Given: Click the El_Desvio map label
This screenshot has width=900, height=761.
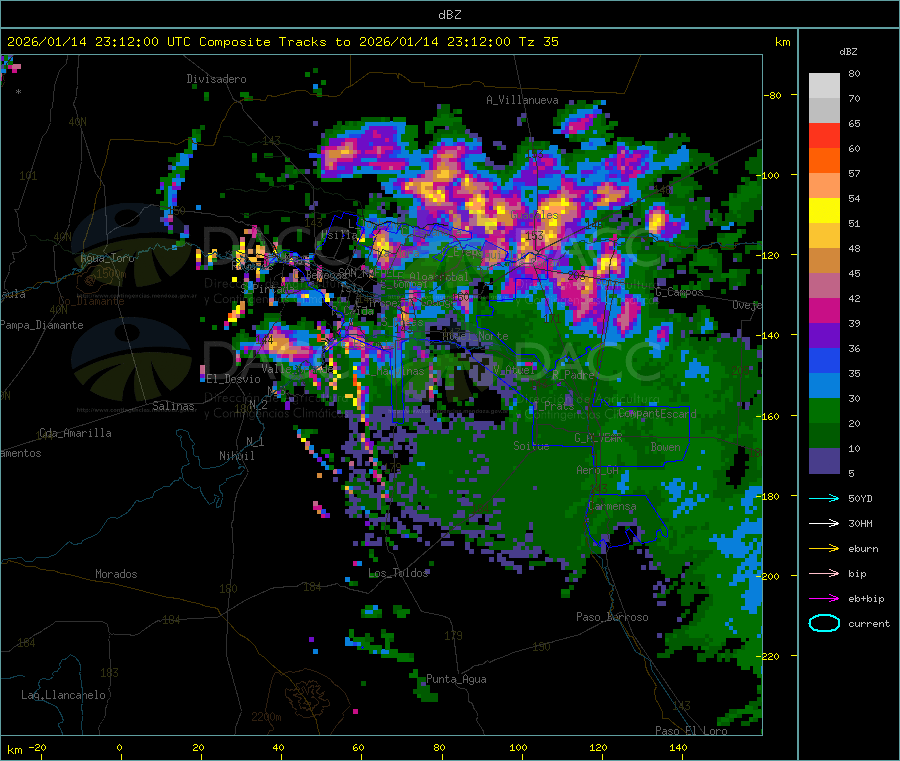Looking at the screenshot, I should [x=233, y=379].
